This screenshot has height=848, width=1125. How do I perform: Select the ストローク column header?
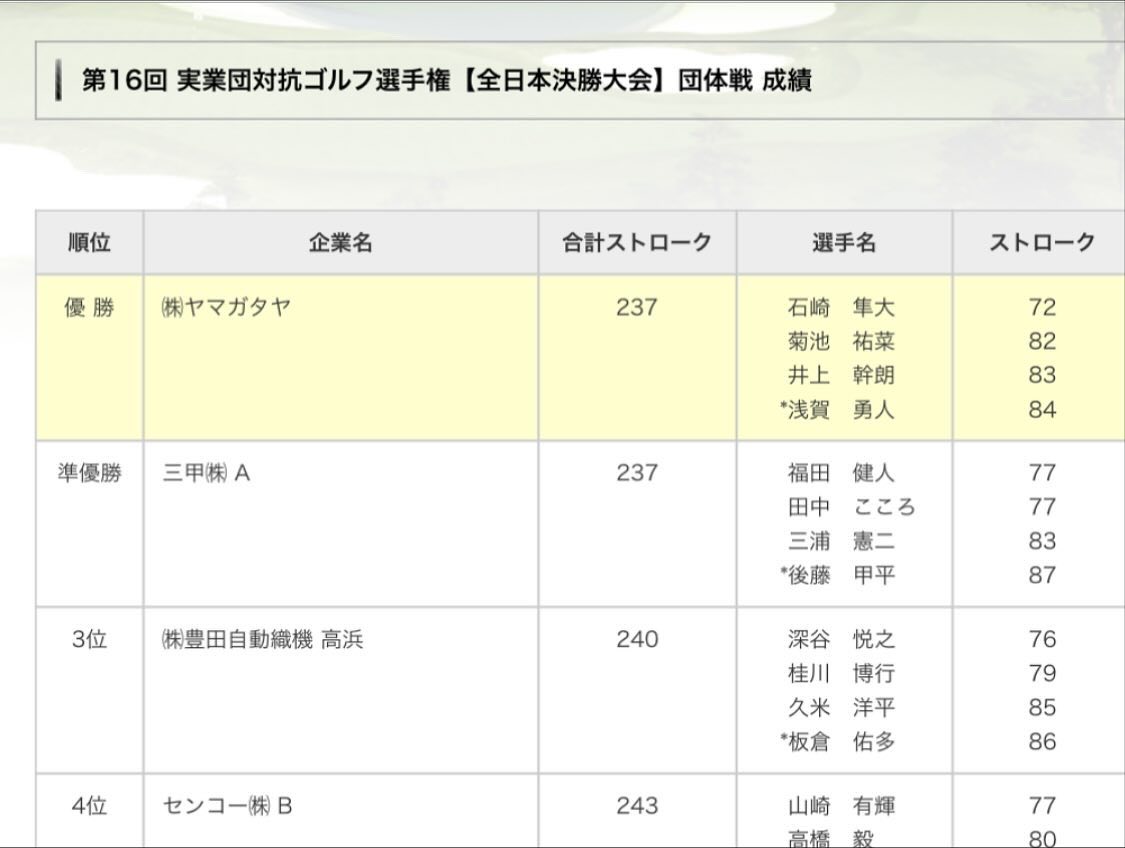click(x=1041, y=242)
